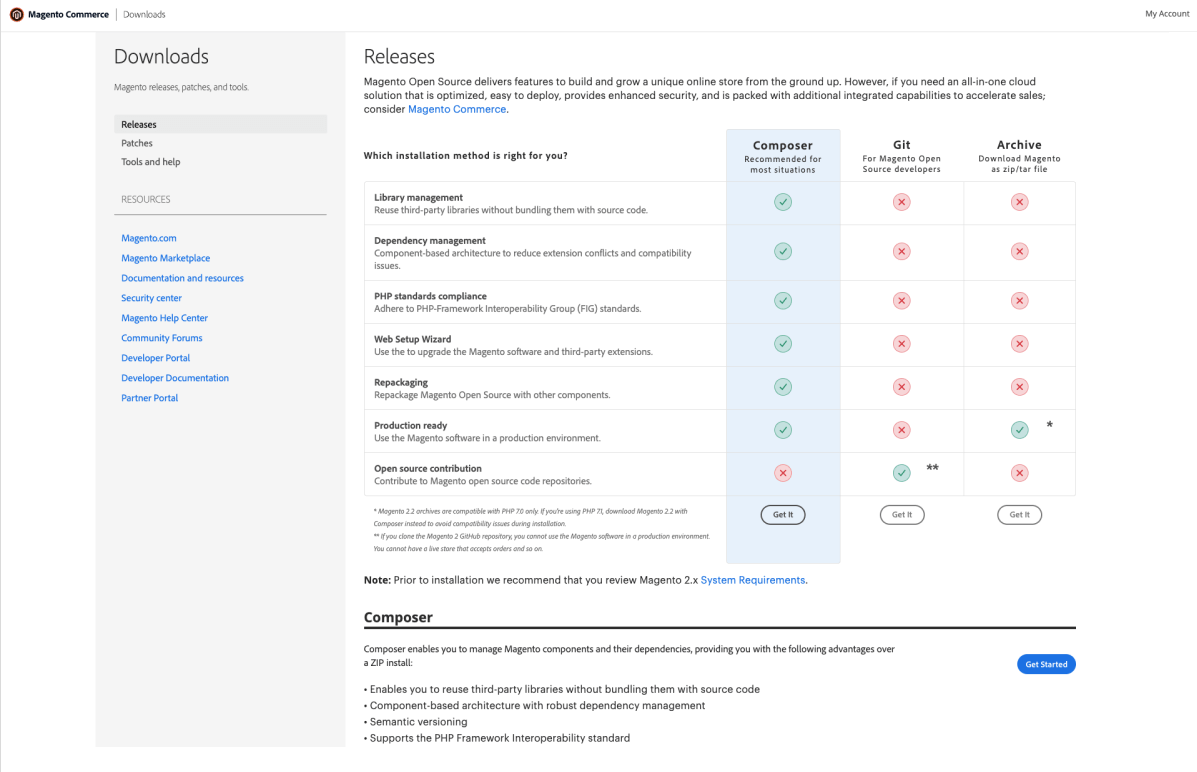1197x772 pixels.
Task: Click 'Production ready' row title
Action: [x=410, y=425]
